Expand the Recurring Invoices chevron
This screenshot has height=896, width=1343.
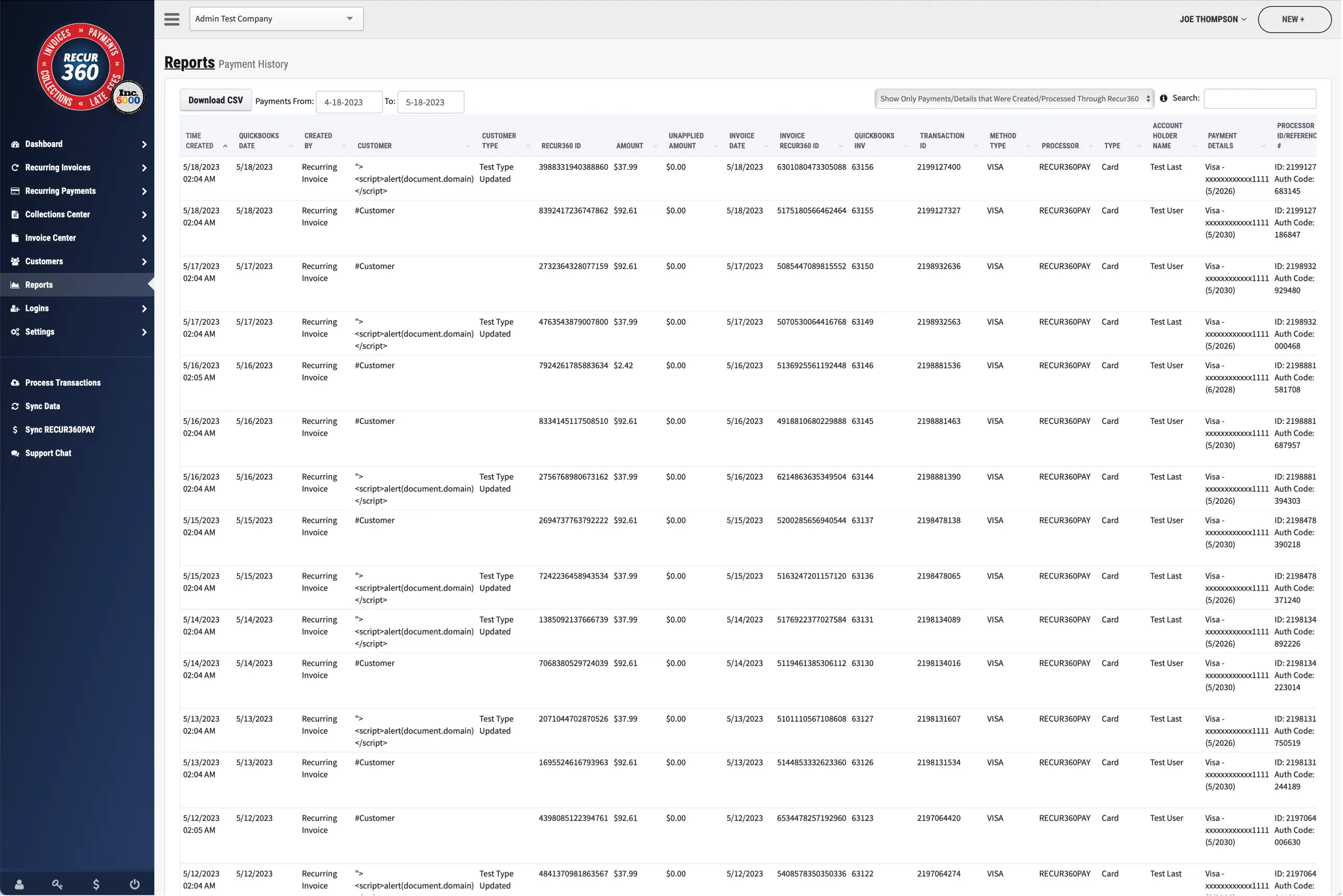coord(144,168)
